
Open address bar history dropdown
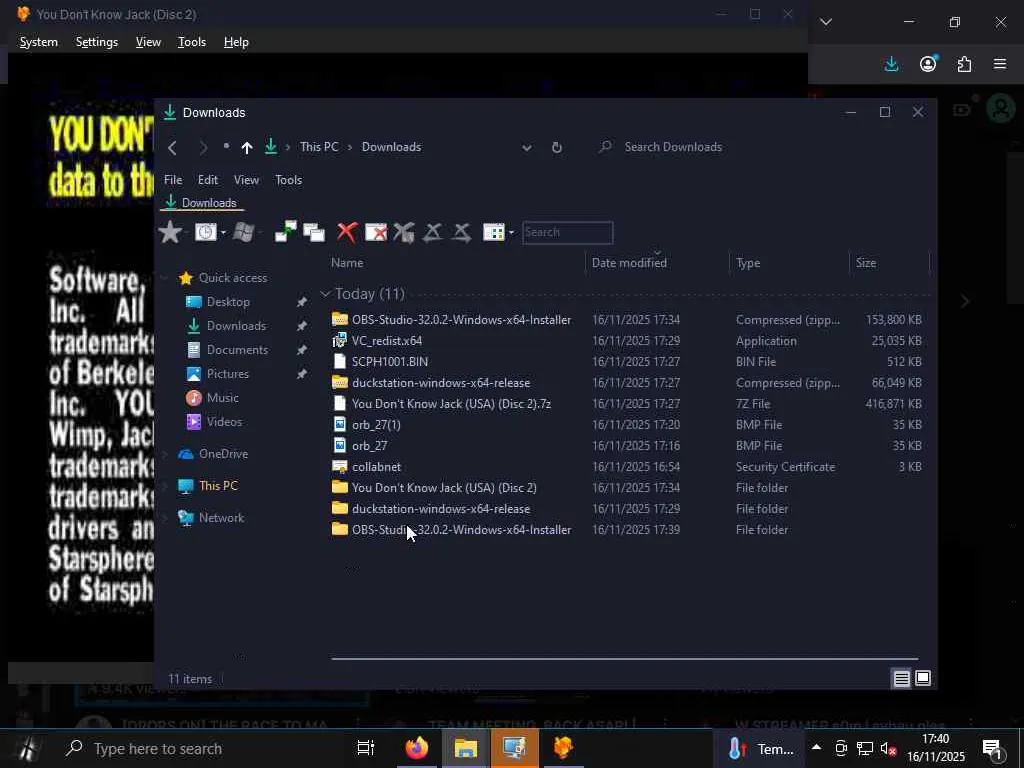pos(526,148)
